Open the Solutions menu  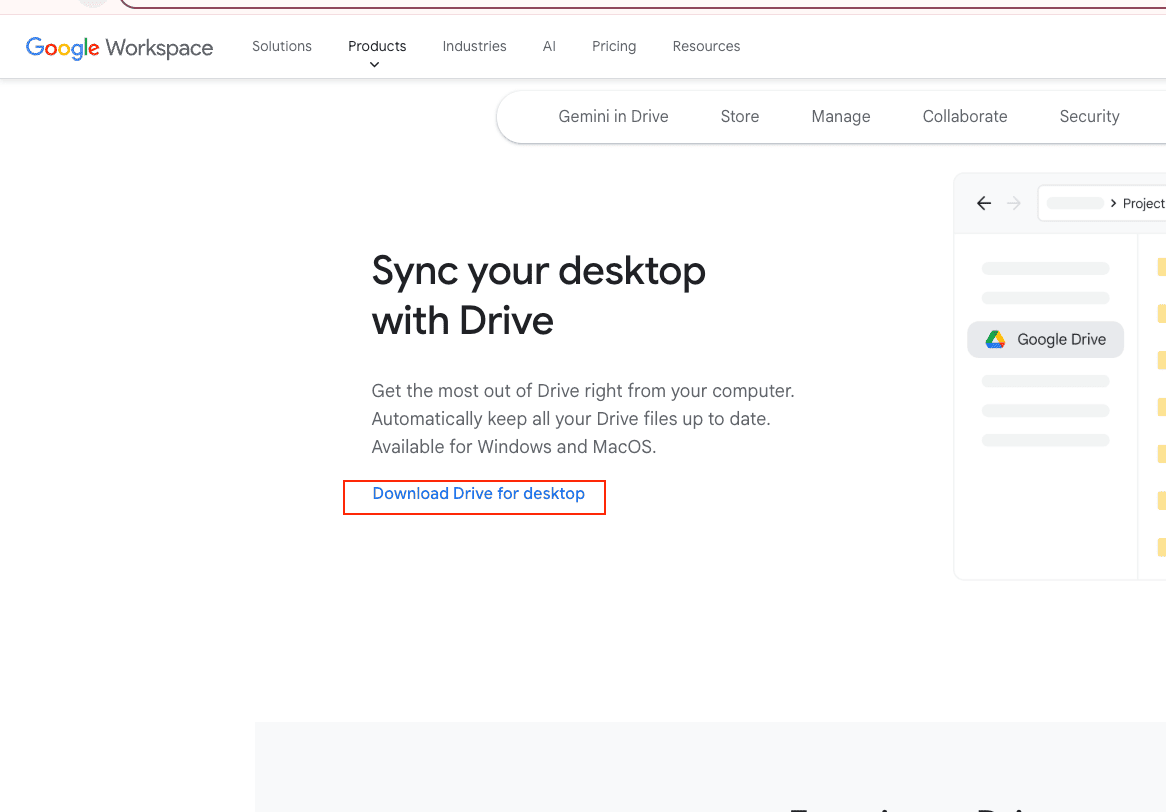pos(282,46)
